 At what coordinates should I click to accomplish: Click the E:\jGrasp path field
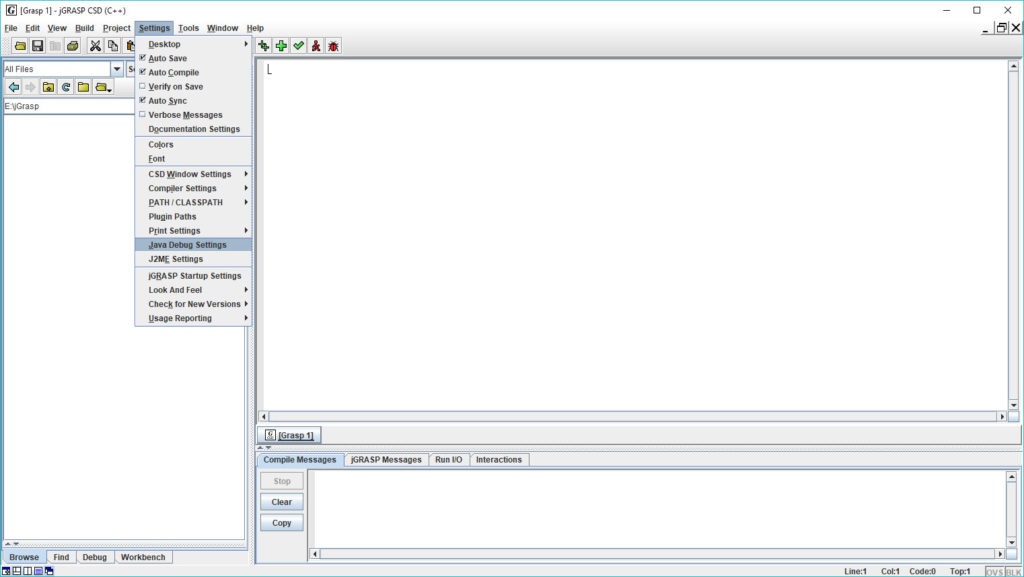(69, 106)
